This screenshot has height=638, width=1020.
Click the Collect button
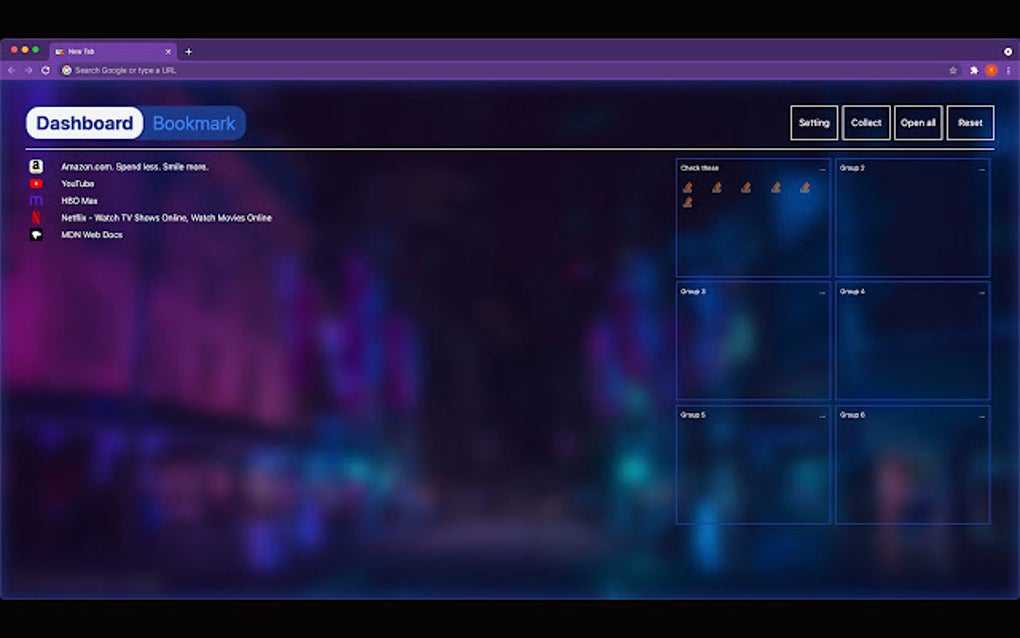coord(866,123)
